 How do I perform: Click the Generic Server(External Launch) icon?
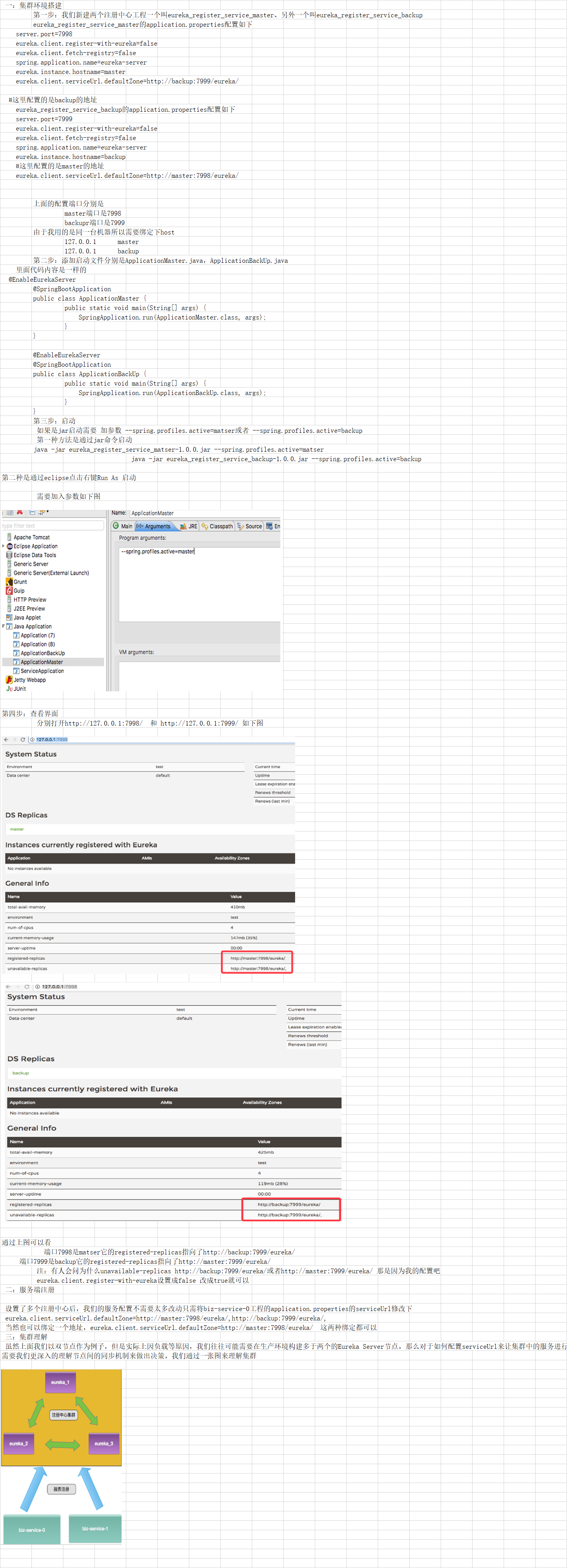point(9,573)
